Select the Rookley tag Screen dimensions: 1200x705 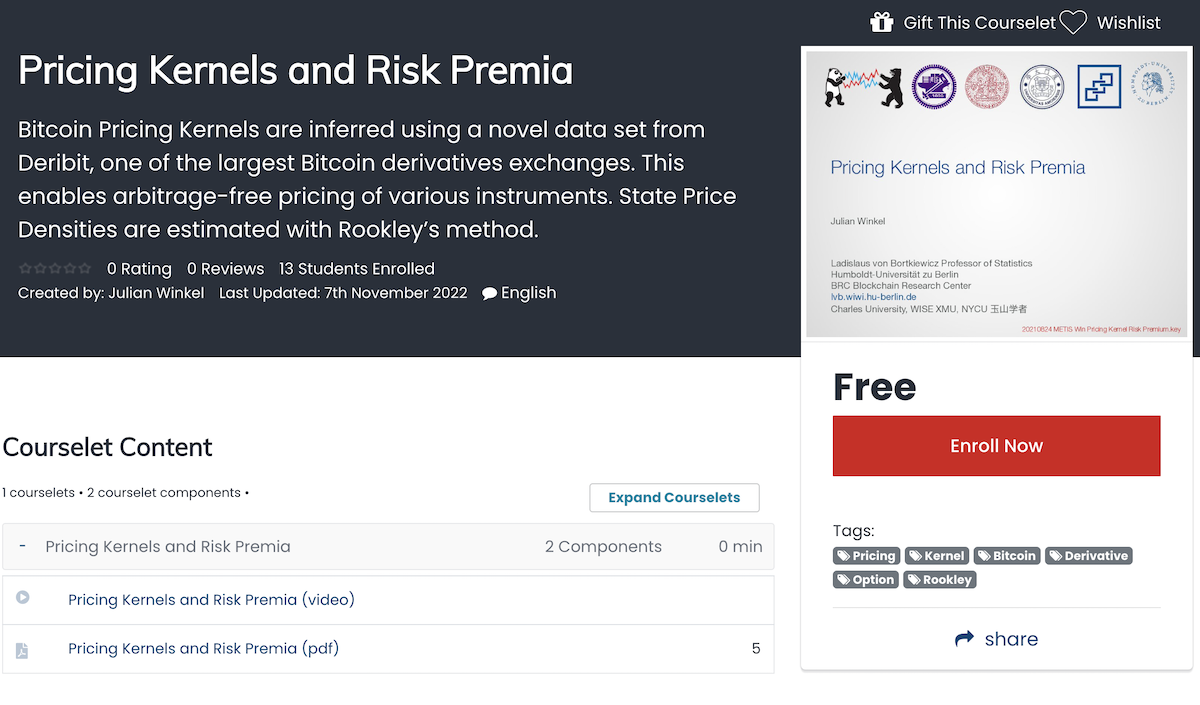tap(940, 580)
